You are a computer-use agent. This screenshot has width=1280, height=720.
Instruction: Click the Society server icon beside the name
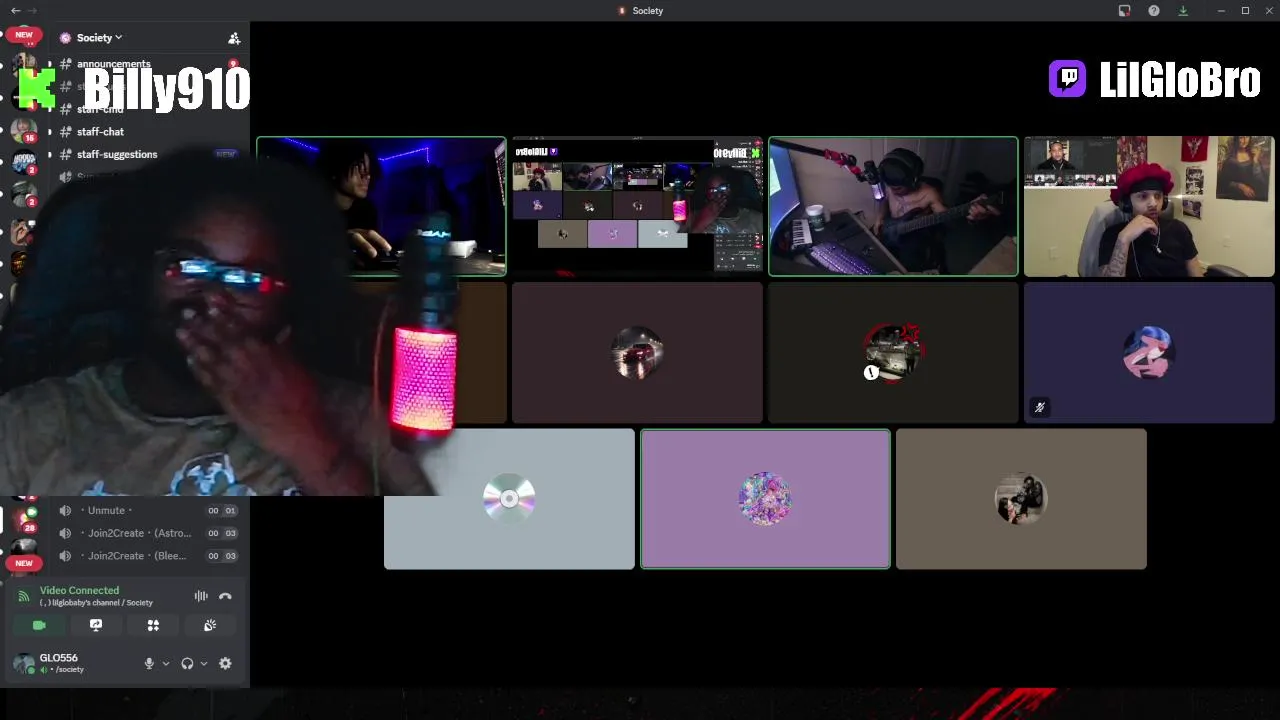(x=66, y=38)
